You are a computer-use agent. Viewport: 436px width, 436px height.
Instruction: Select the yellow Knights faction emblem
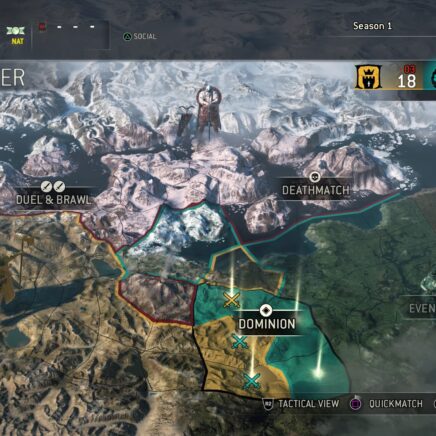(368, 78)
